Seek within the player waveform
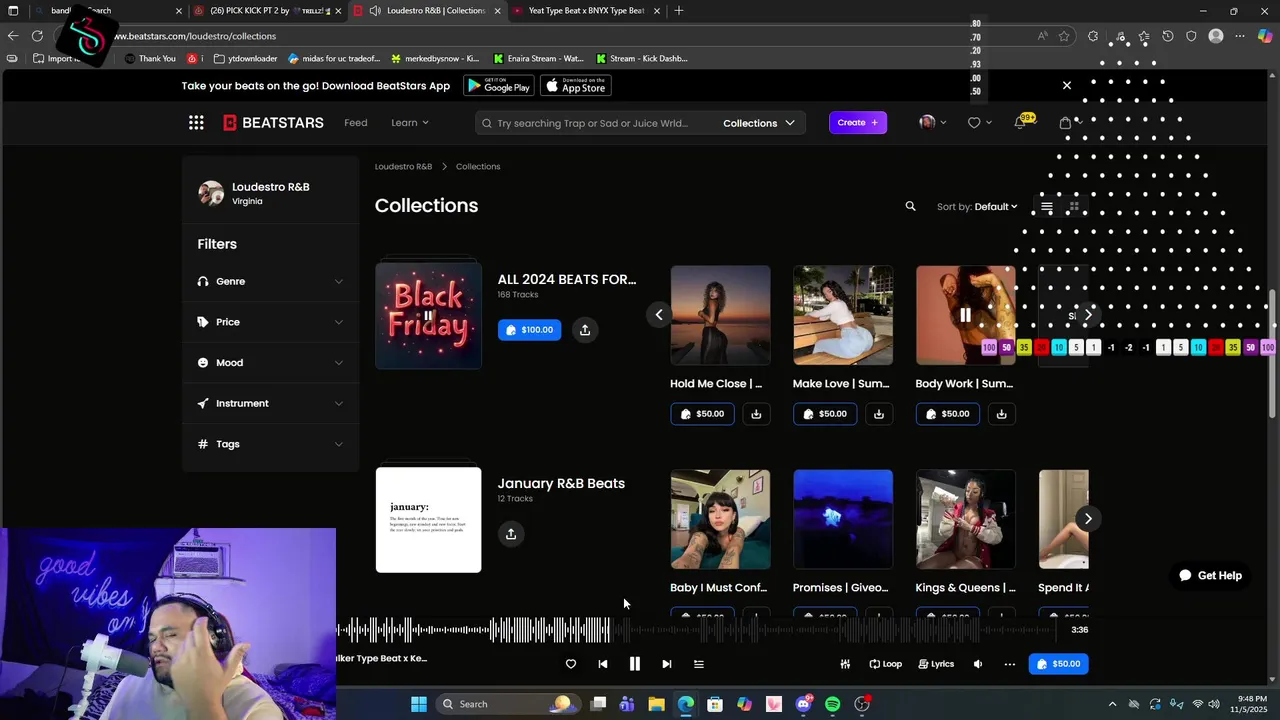 695,630
